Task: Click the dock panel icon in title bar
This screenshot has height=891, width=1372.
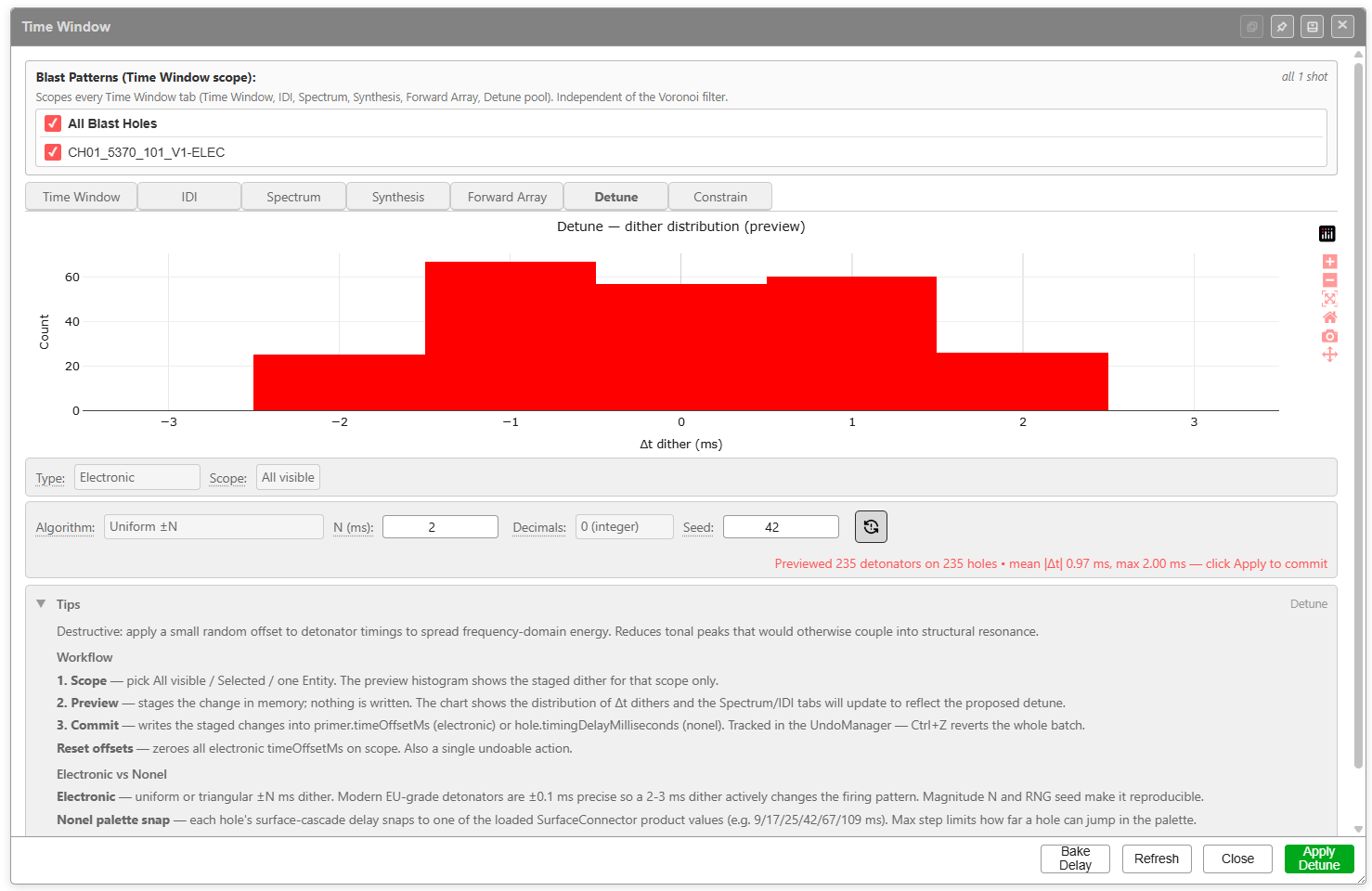Action: tap(1313, 27)
